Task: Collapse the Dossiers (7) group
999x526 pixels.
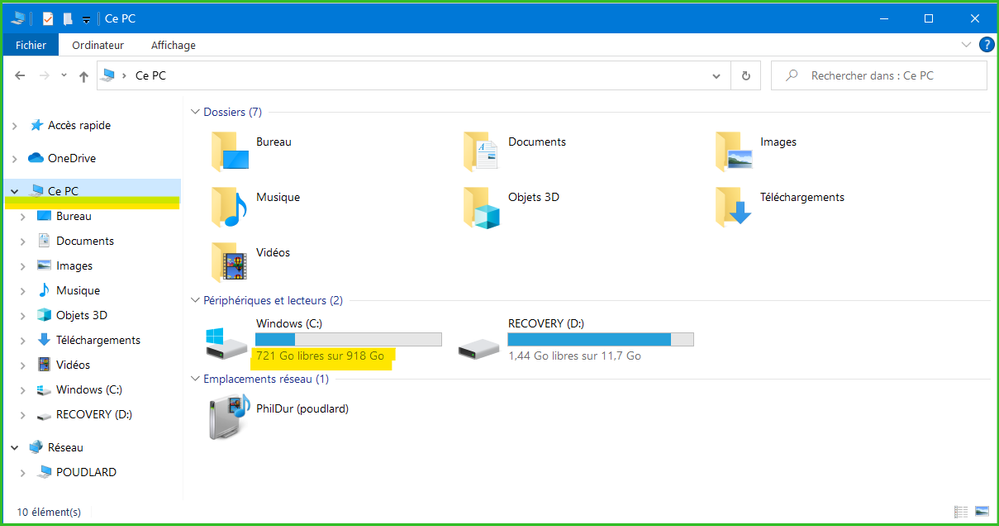Action: 195,111
